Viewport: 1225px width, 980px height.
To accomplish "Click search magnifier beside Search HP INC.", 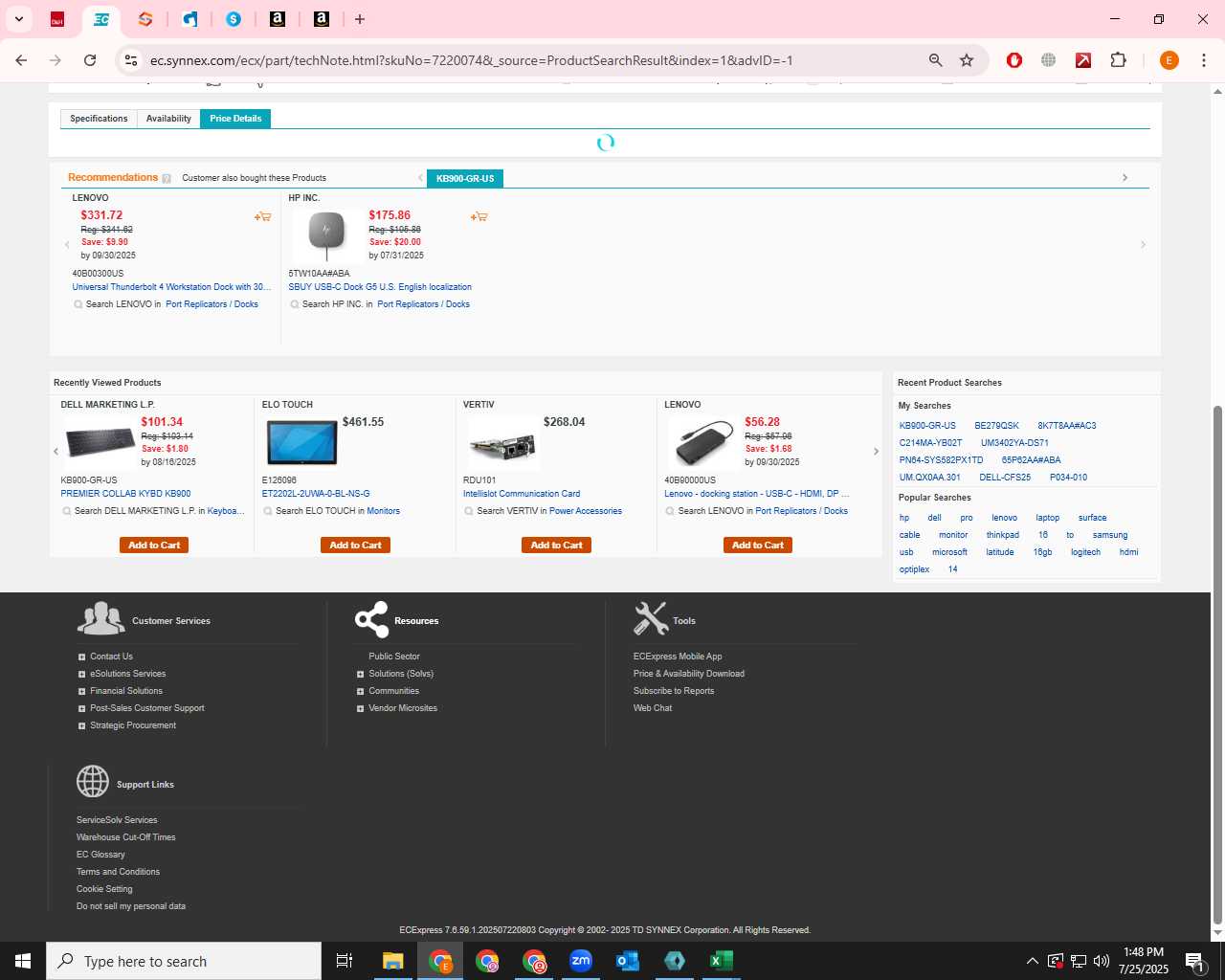I will pos(295,304).
